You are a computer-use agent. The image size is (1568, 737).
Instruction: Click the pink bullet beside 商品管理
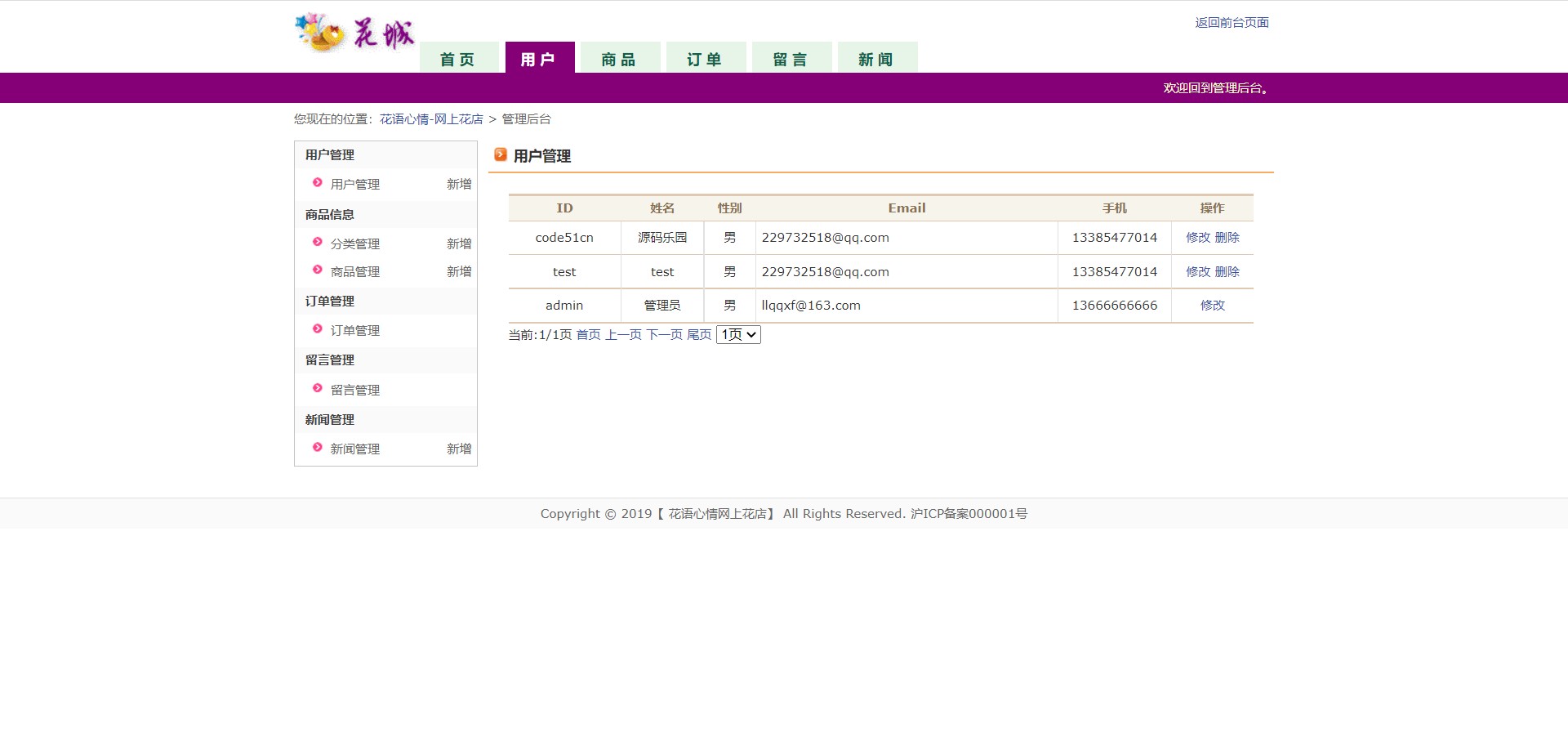pyautogui.click(x=318, y=270)
